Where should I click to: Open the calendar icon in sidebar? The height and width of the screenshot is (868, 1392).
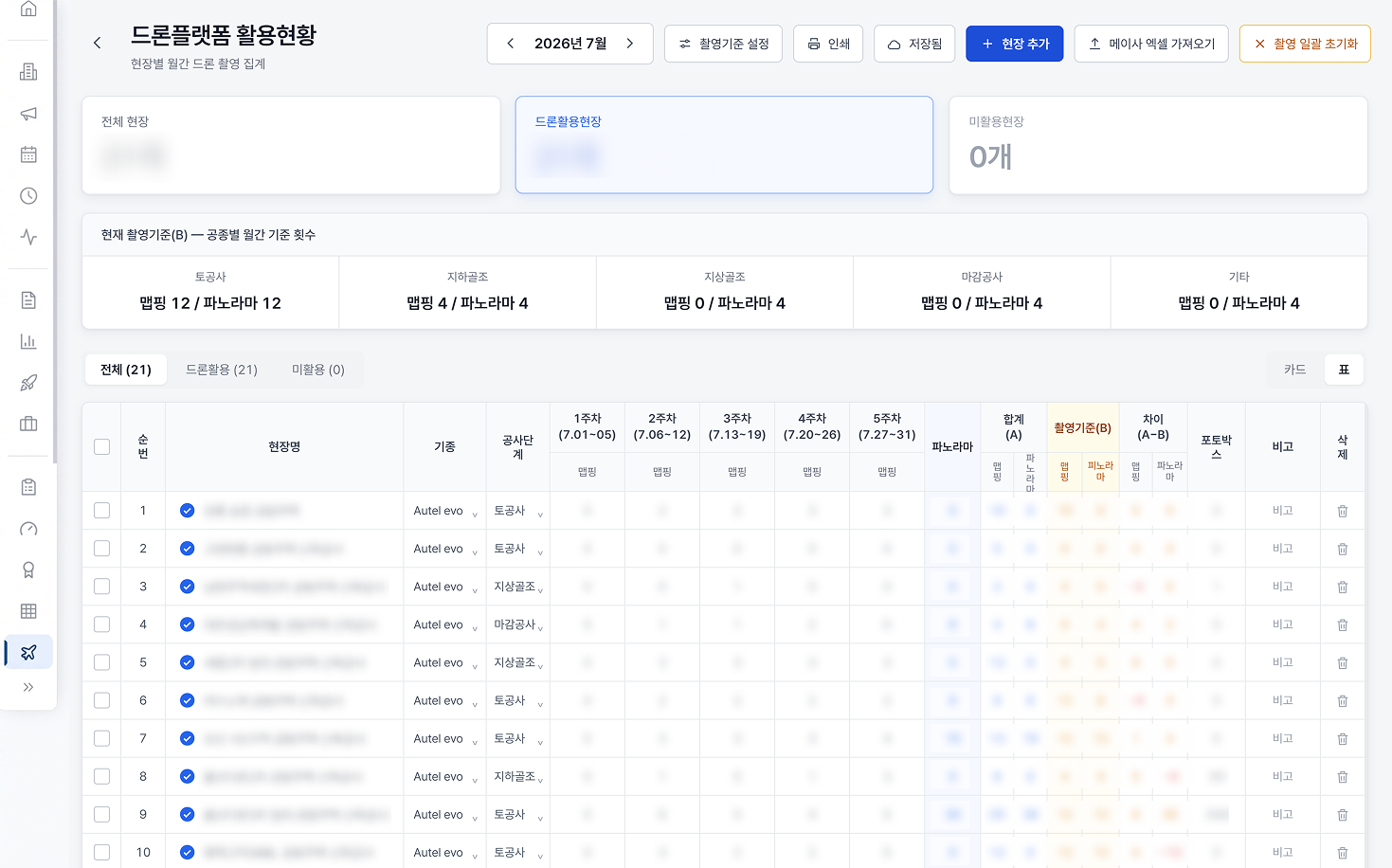[x=28, y=154]
